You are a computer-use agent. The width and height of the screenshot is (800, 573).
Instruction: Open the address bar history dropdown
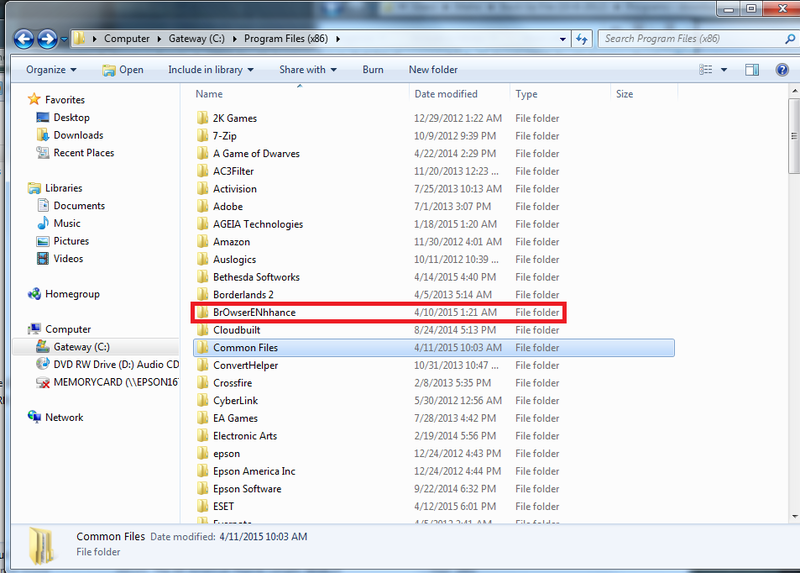[563, 39]
